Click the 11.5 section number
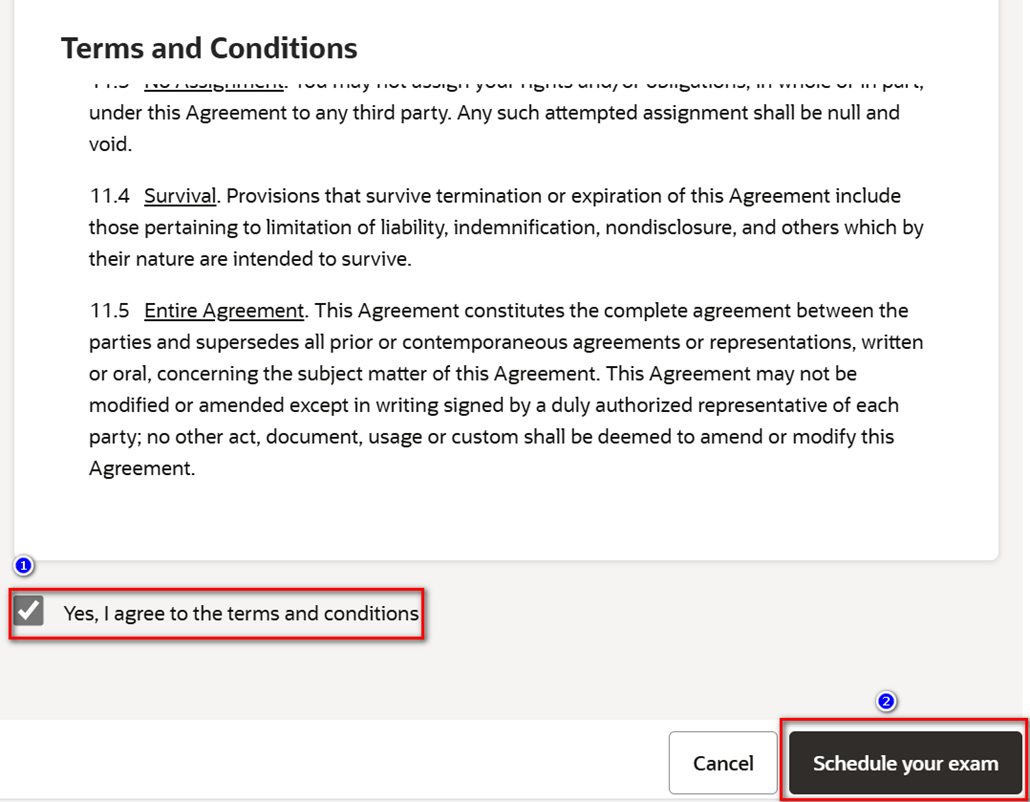 pos(110,311)
